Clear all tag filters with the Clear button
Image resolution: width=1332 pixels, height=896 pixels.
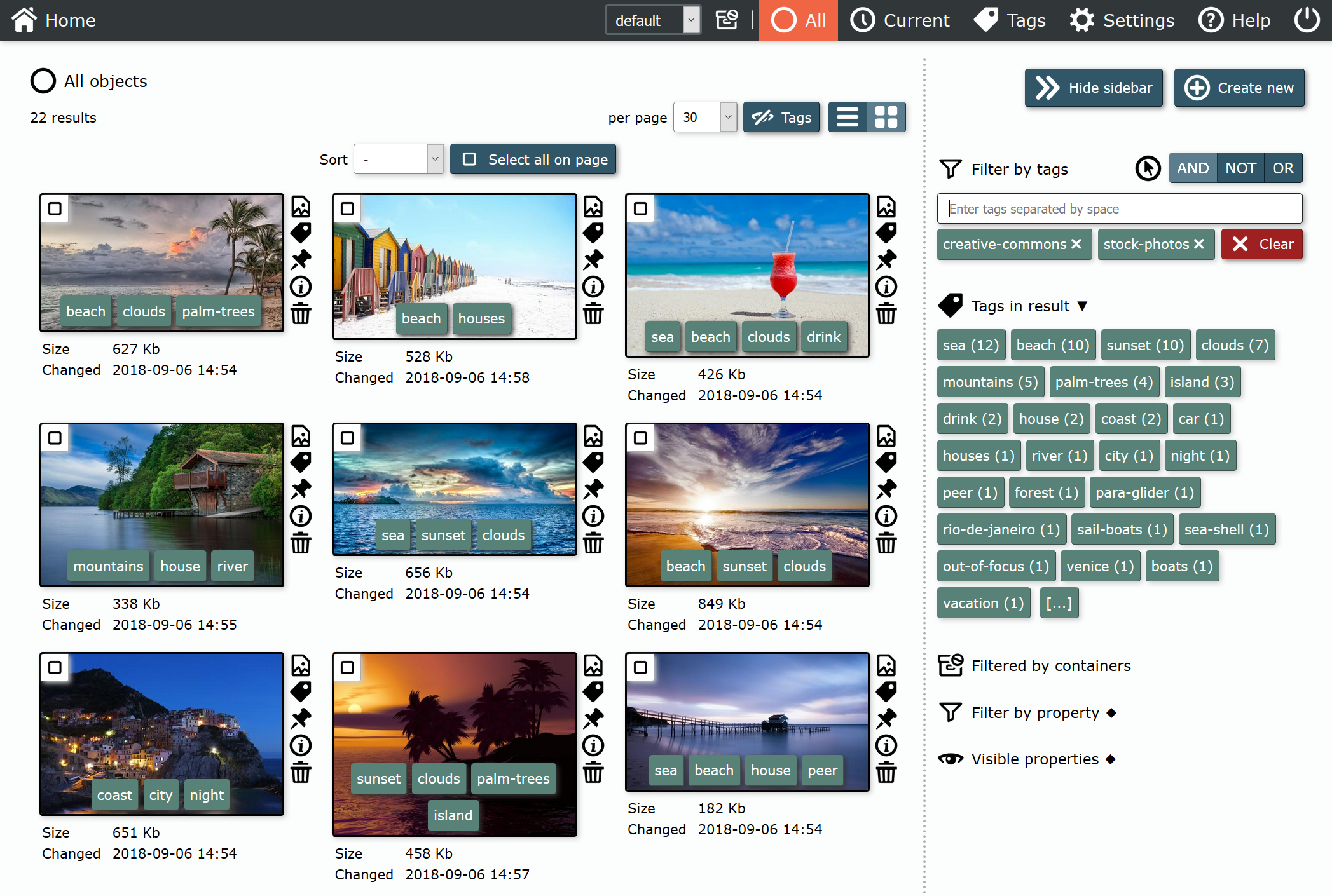[1262, 244]
